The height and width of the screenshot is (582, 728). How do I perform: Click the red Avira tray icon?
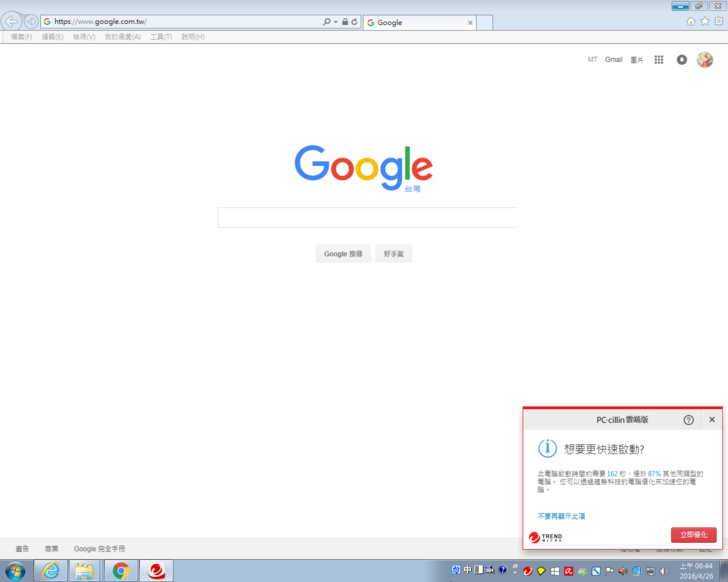pos(568,571)
